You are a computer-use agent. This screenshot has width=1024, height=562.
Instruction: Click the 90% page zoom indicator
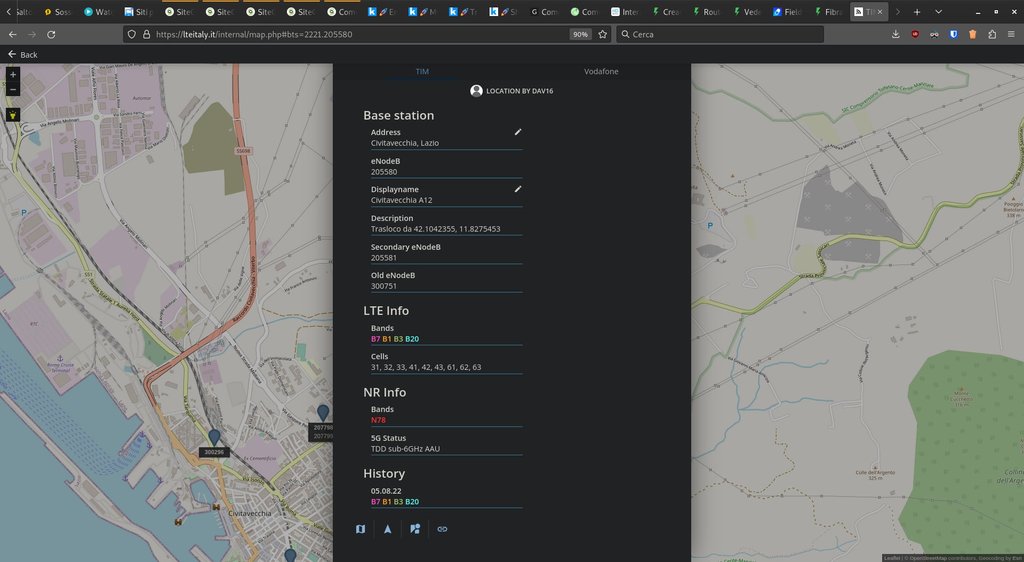click(x=580, y=34)
